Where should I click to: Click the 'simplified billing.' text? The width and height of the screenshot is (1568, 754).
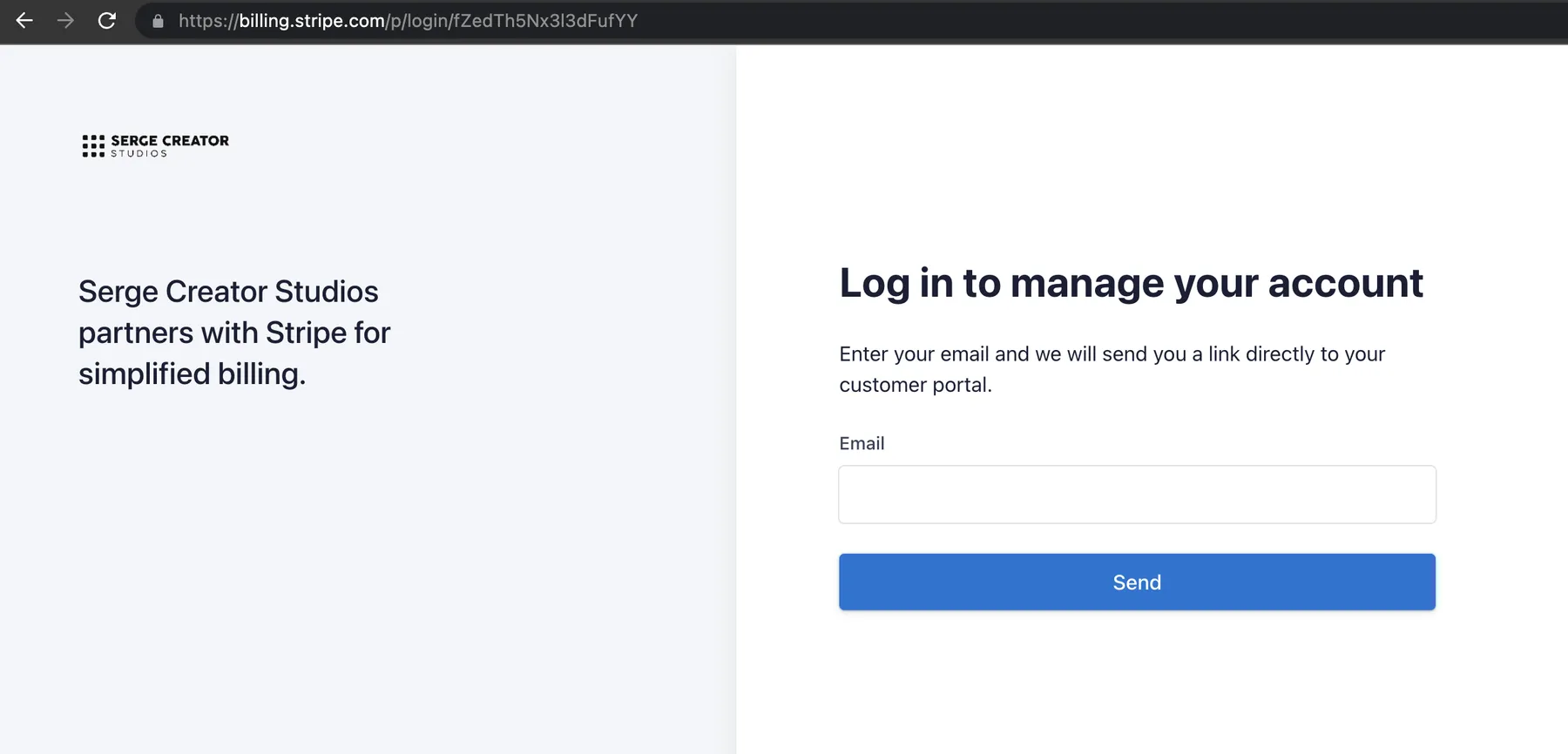point(193,374)
